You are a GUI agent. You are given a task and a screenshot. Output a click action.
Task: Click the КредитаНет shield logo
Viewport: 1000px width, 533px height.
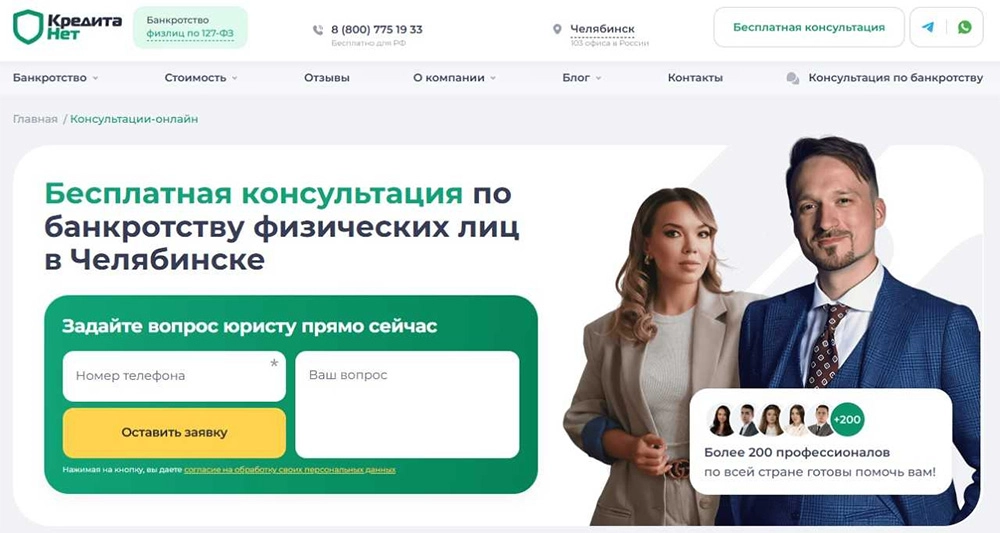click(27, 27)
